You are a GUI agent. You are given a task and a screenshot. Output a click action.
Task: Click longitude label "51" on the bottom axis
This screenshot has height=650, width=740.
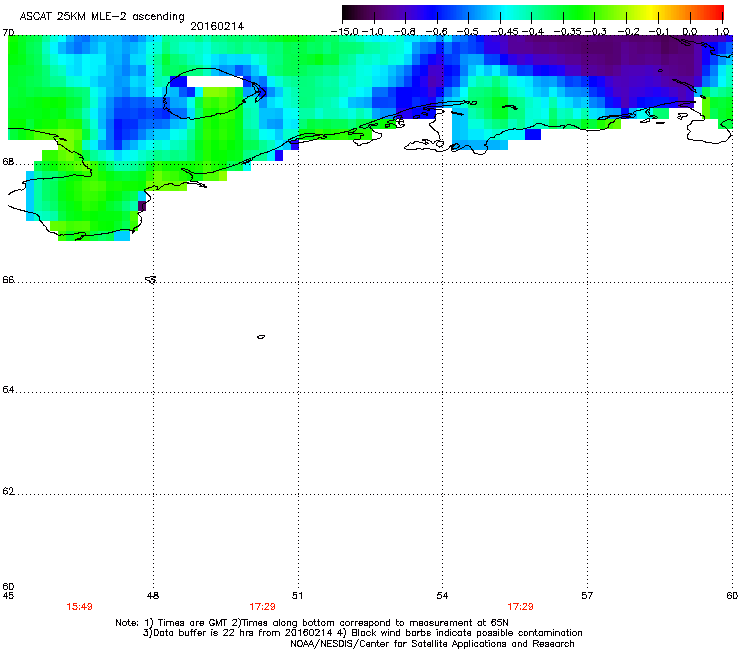point(297,596)
